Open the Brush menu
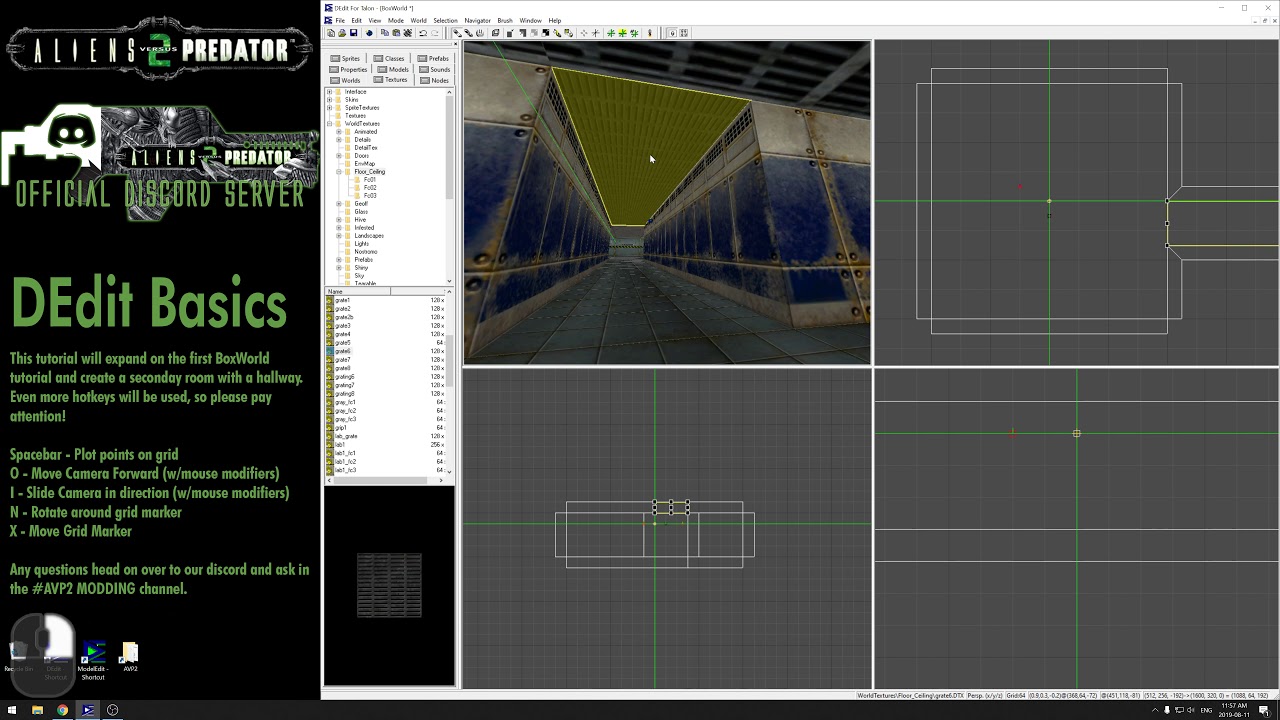The height and width of the screenshot is (720, 1280). click(x=505, y=20)
